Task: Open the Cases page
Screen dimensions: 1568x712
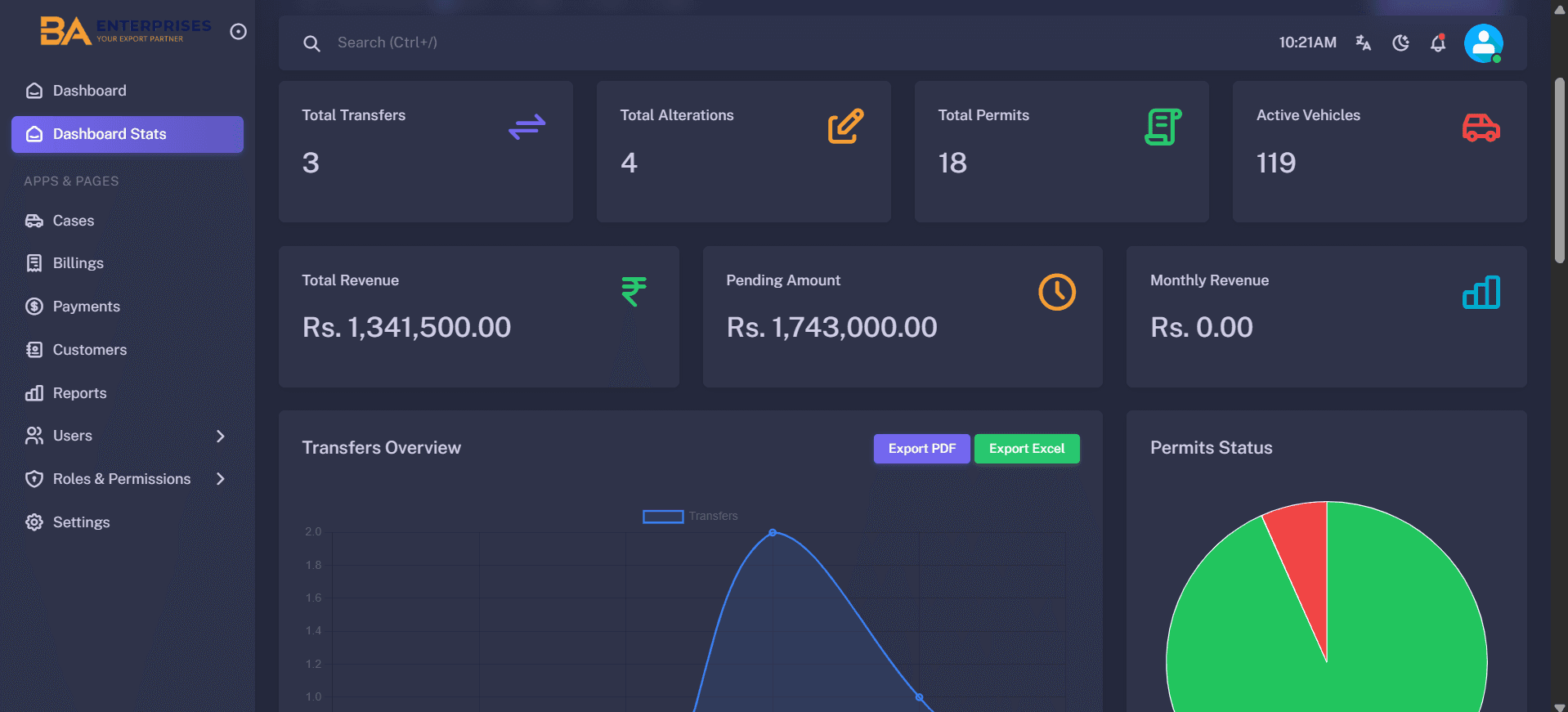Action: click(x=128, y=221)
